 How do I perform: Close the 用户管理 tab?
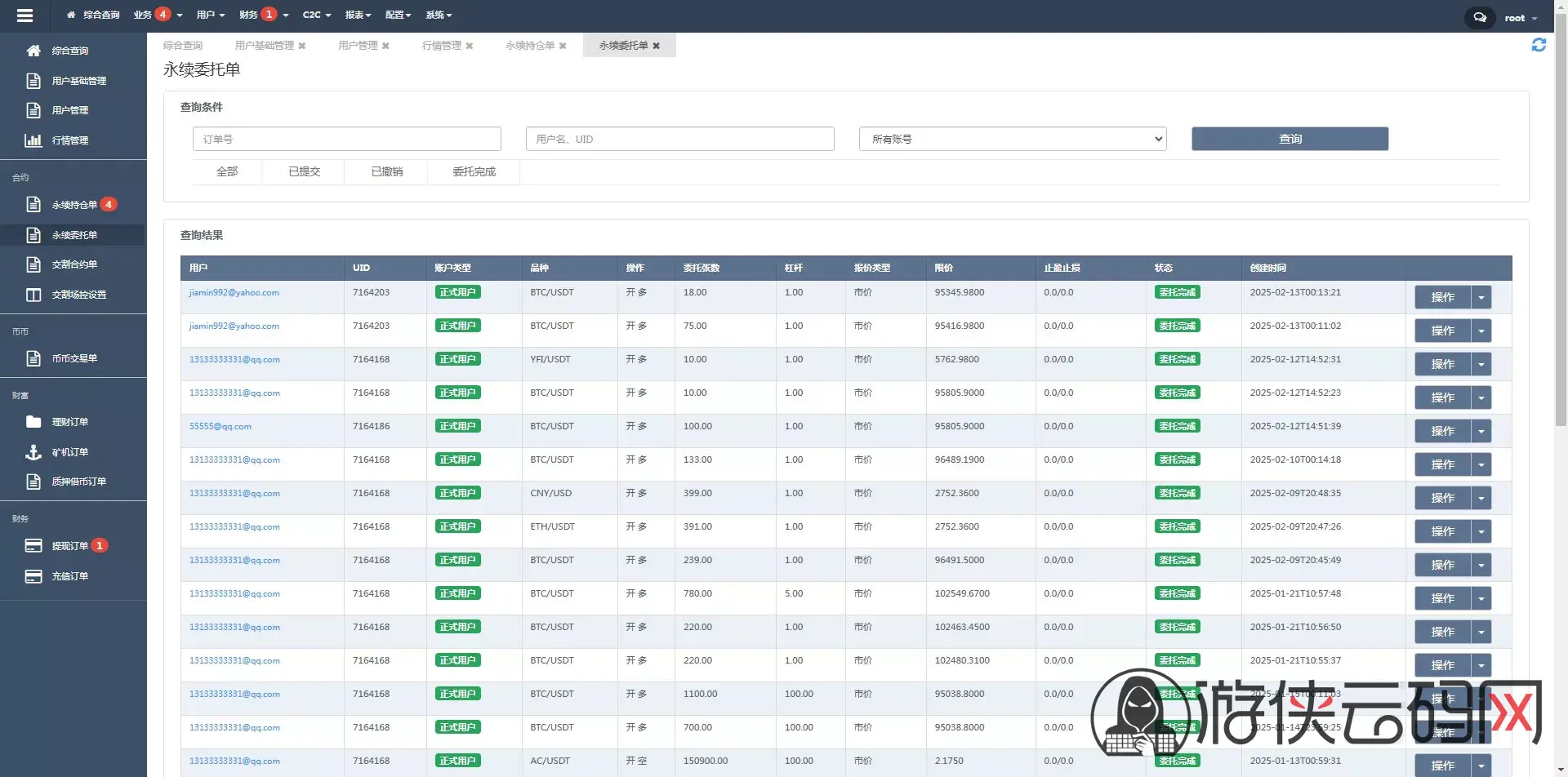385,46
